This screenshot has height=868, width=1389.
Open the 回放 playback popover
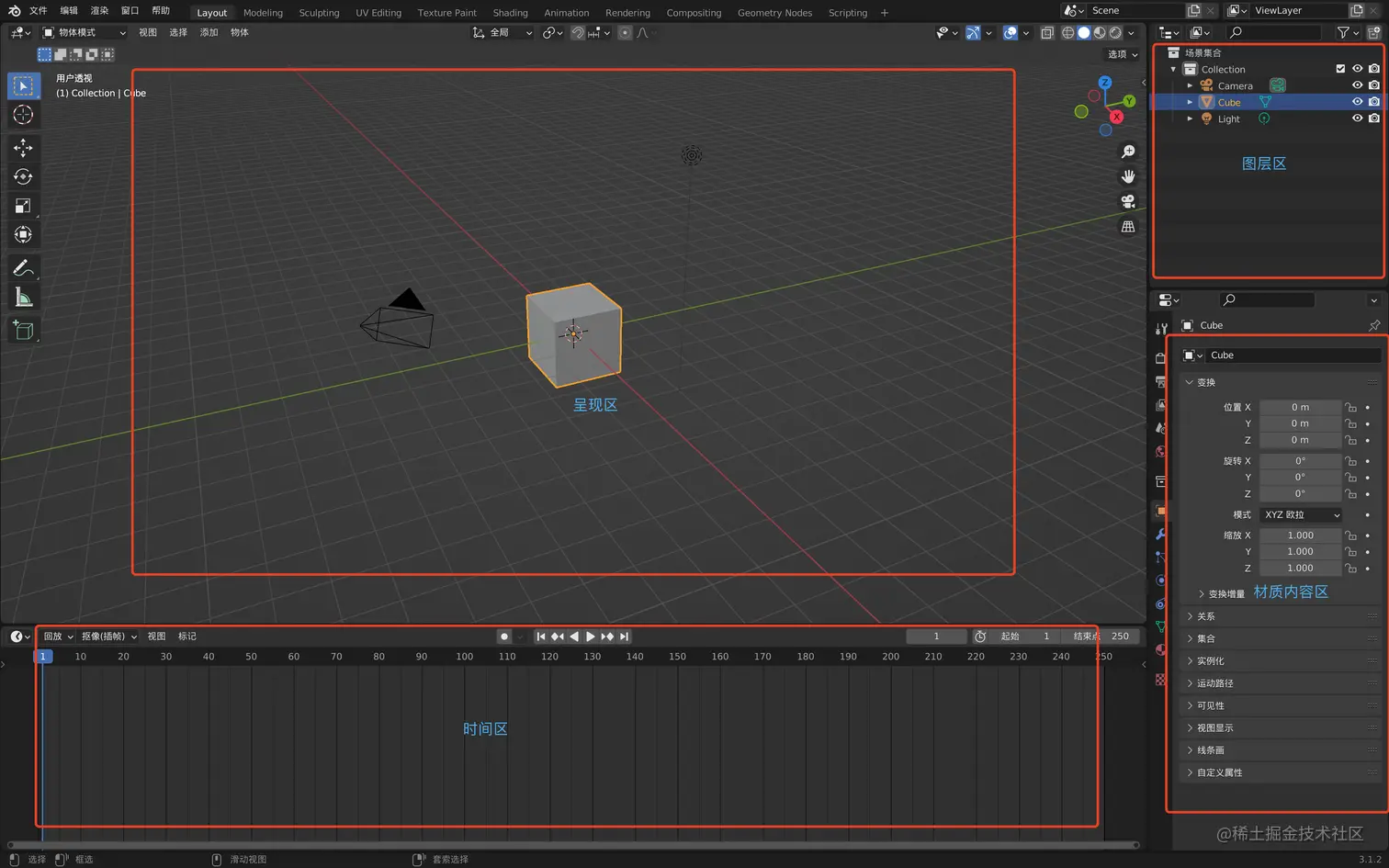(58, 637)
